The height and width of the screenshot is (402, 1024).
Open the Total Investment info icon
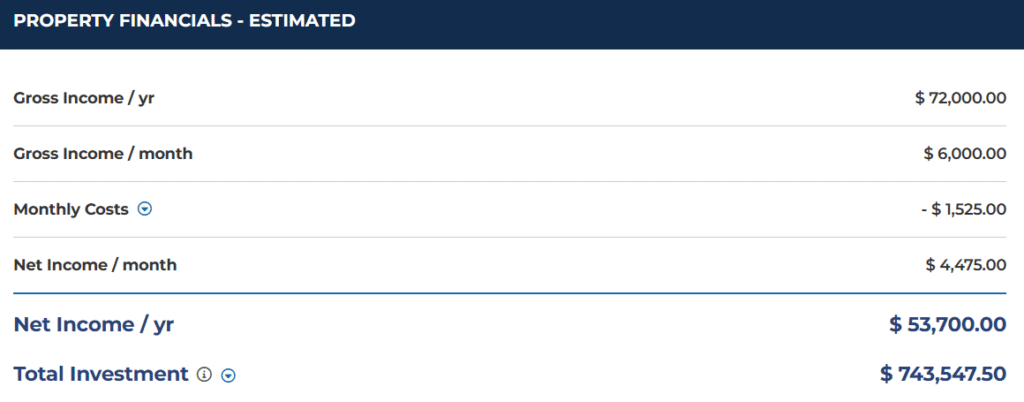[x=204, y=375]
